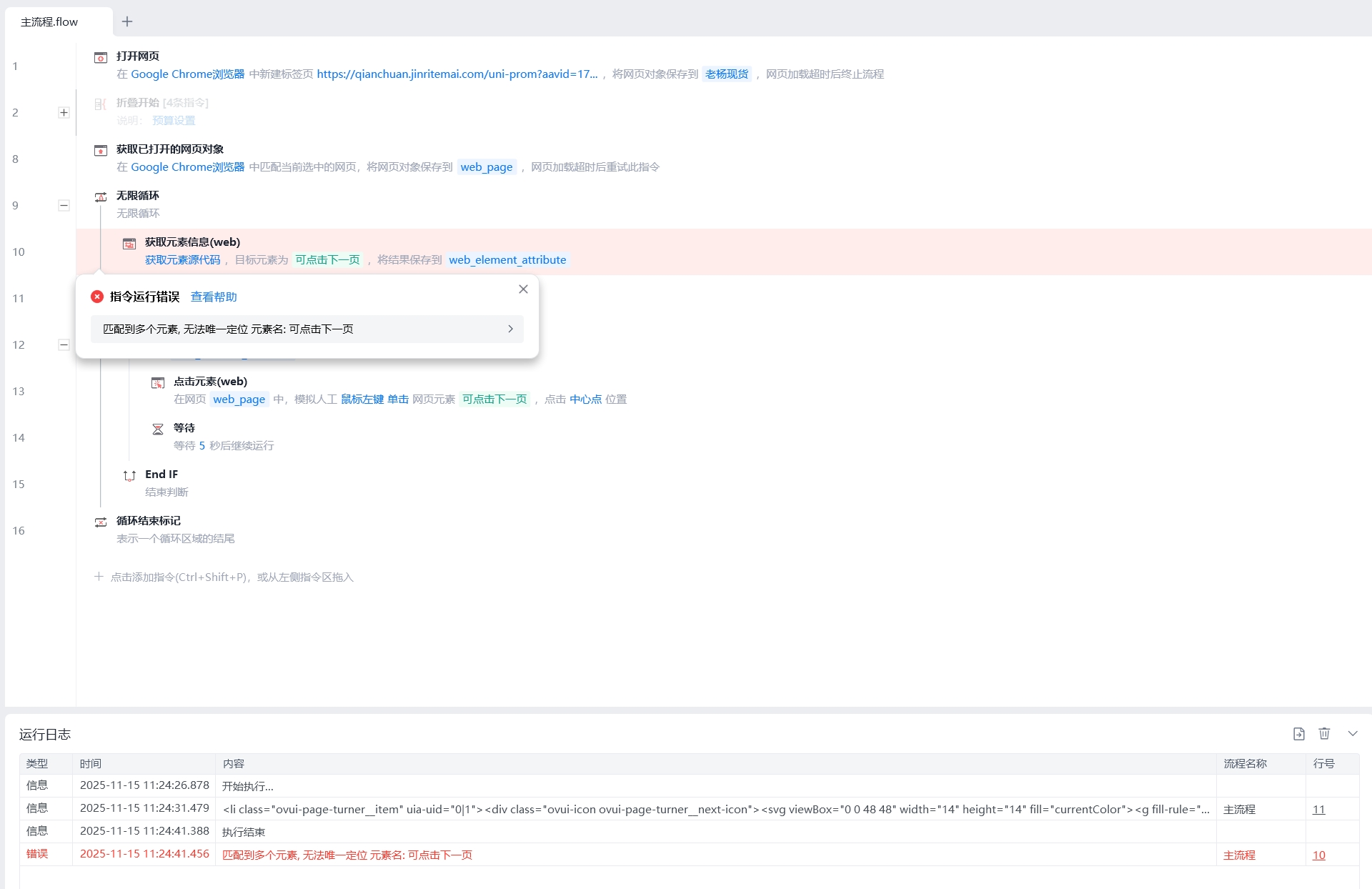Jump to line 10 from error log
This screenshot has height=889, width=1372.
(1319, 855)
